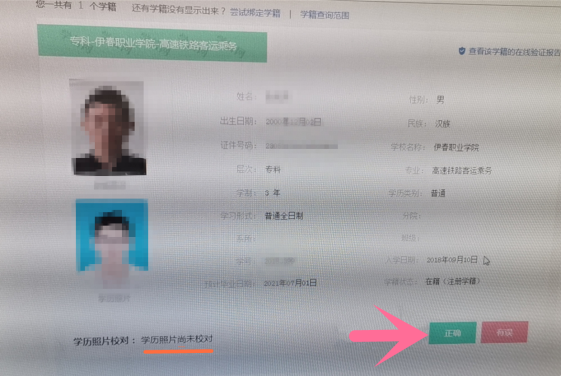The width and height of the screenshot is (562, 377).
Task: Click the 汉族 ethnicity value
Action: coord(442,124)
